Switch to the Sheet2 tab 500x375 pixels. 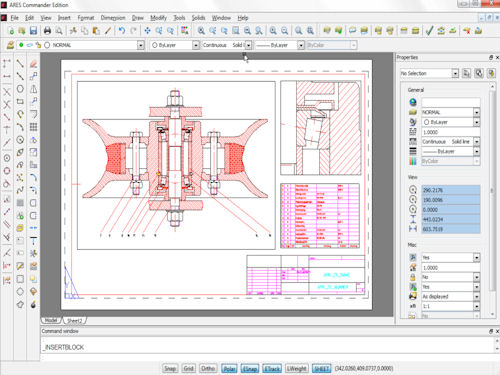click(x=74, y=320)
